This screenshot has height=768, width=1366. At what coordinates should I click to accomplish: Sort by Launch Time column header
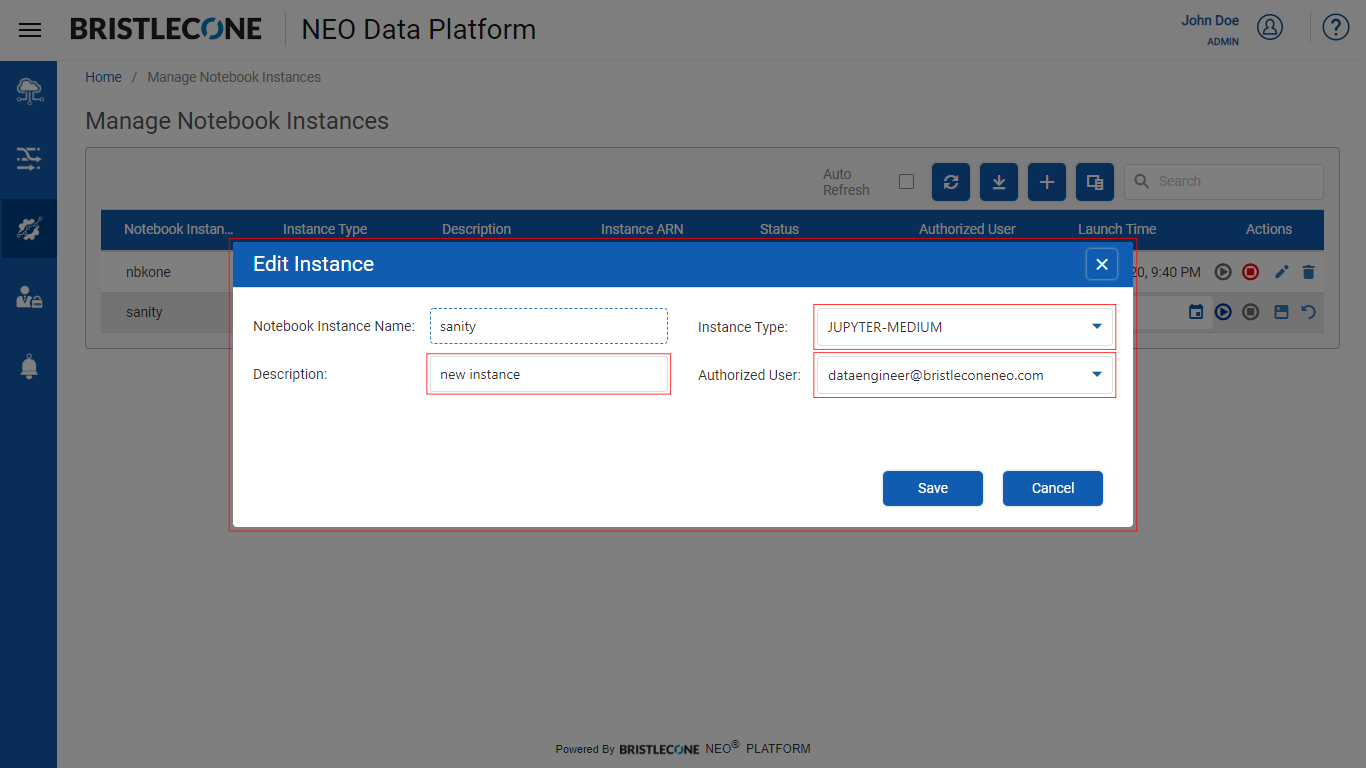tap(1117, 229)
